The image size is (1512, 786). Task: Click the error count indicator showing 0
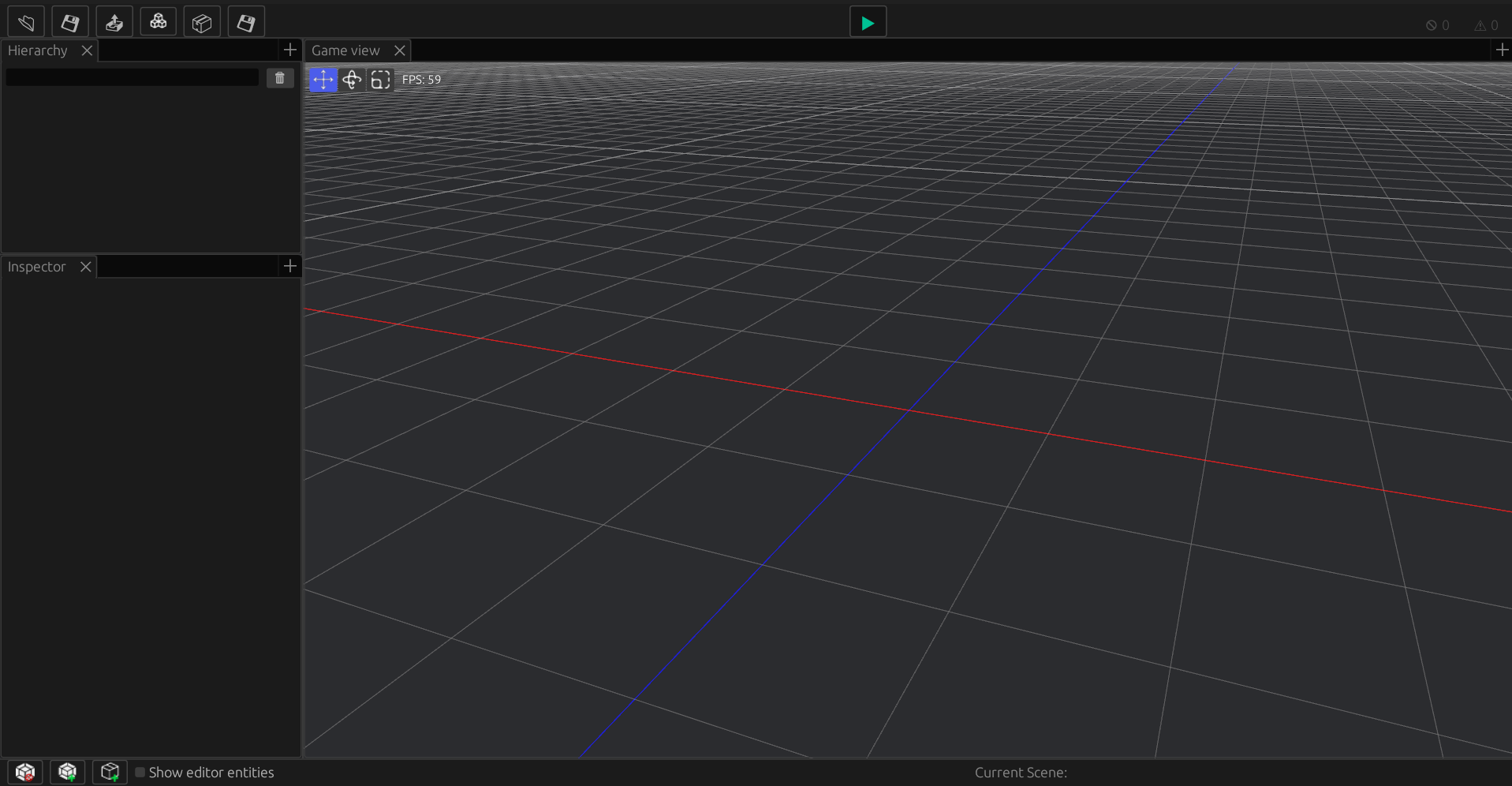[1437, 25]
